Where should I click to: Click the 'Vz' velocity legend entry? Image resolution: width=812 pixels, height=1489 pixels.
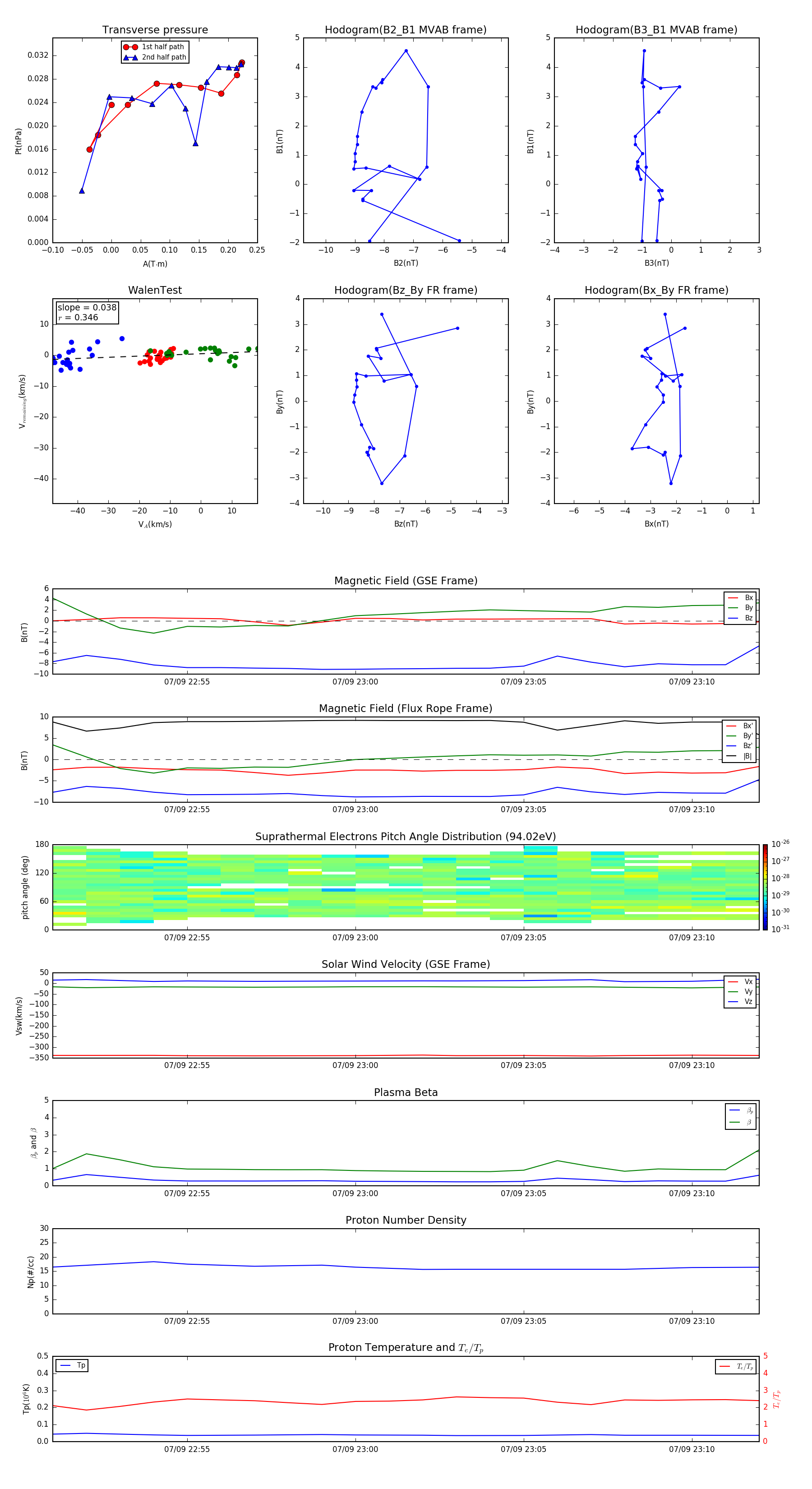click(741, 1002)
